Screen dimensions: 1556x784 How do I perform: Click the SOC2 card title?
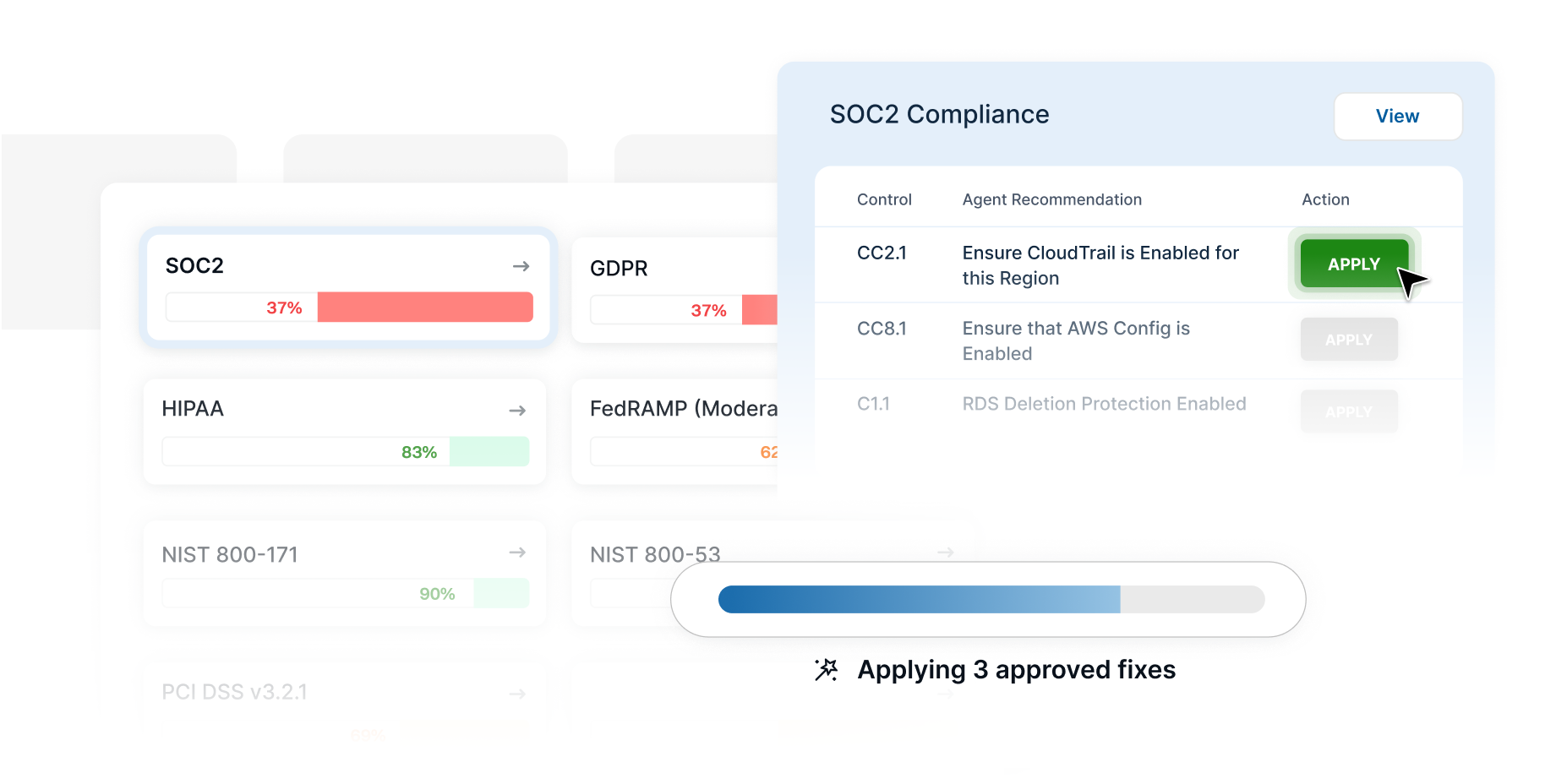click(x=194, y=266)
